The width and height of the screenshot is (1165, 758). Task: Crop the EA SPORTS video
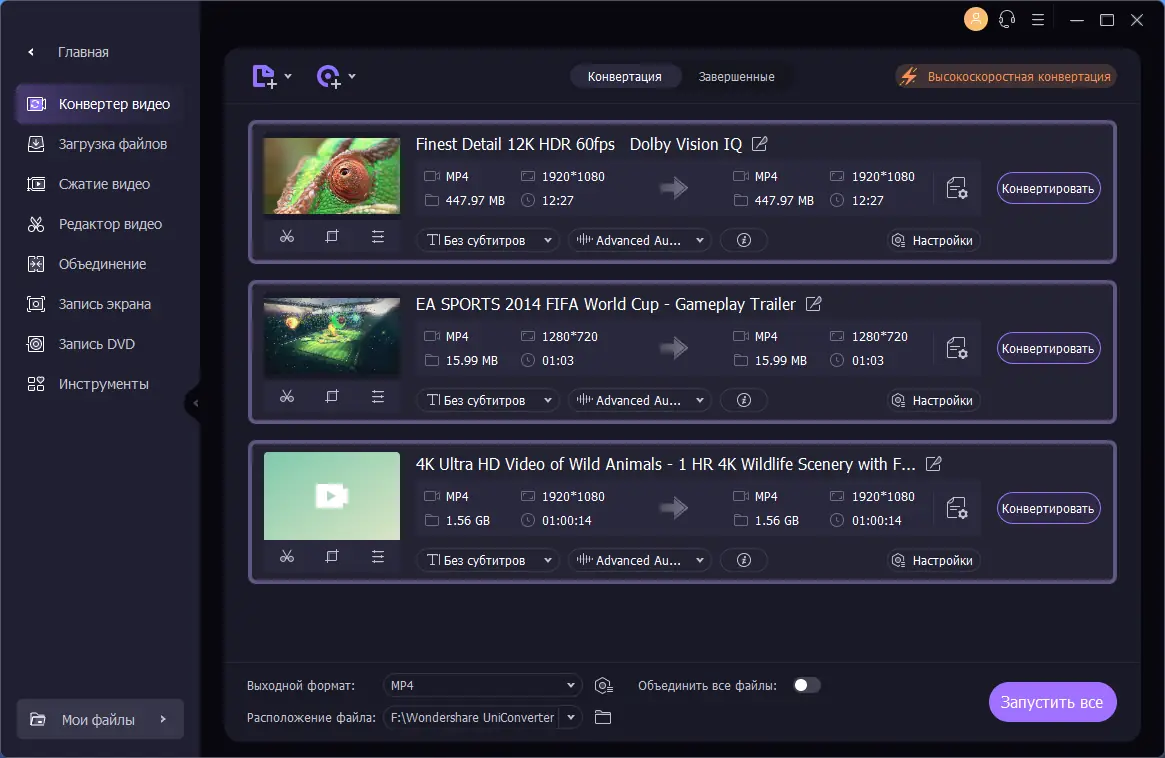tap(332, 397)
